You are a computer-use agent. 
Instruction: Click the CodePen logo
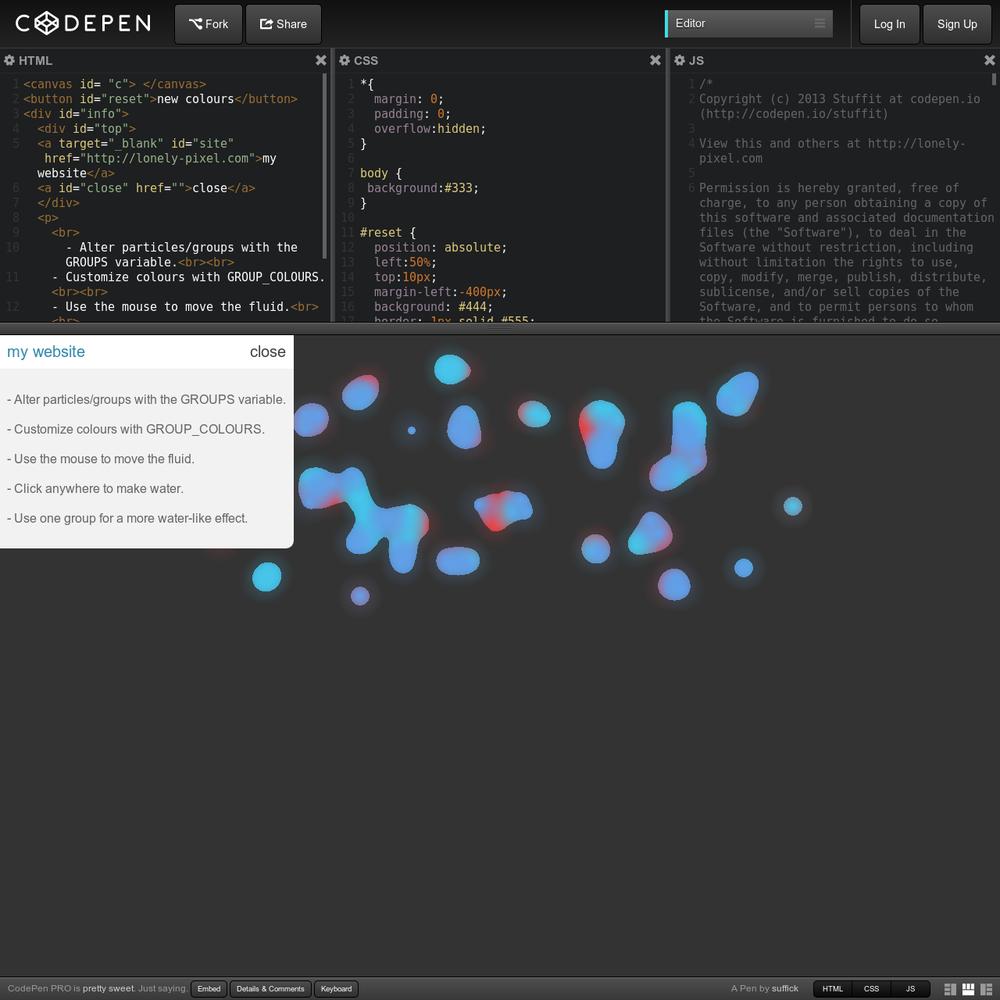click(83, 24)
